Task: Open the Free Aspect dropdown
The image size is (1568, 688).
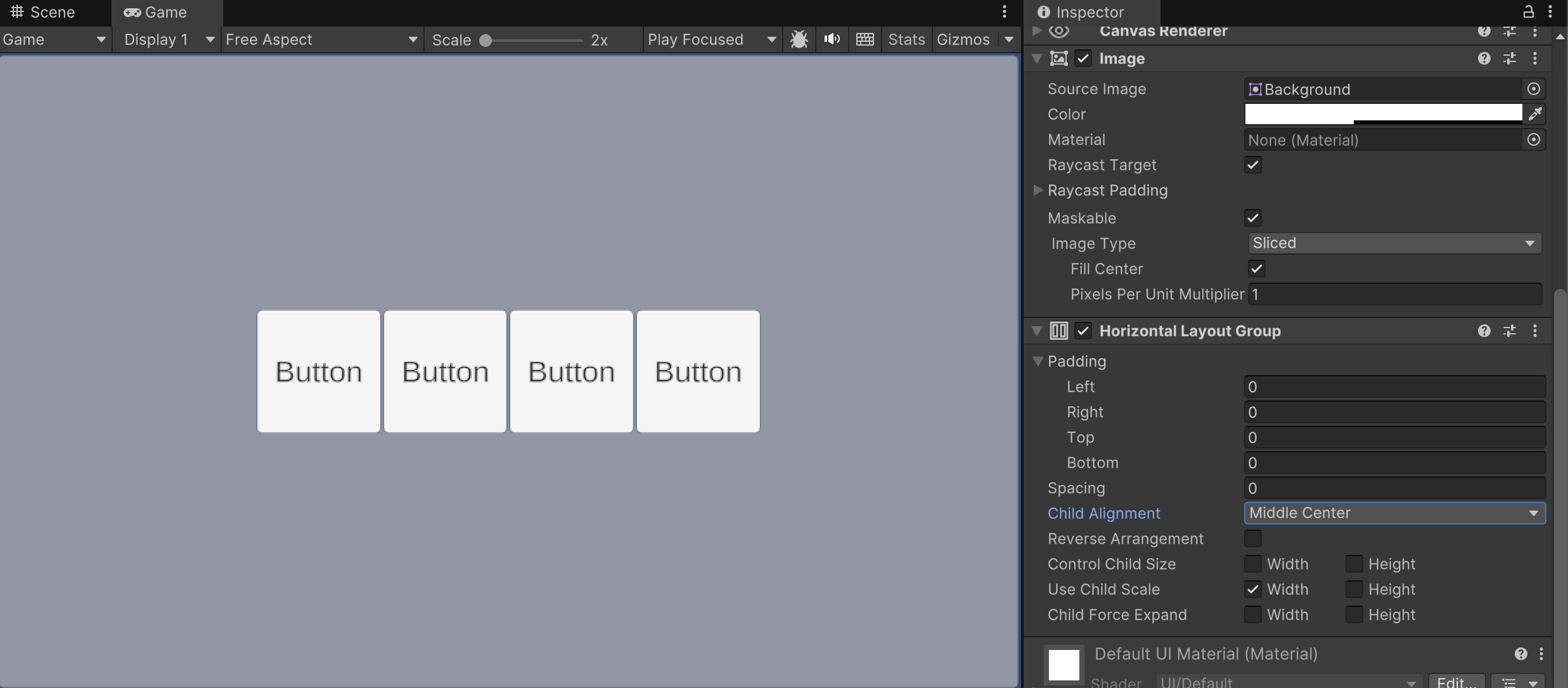Action: tap(322, 39)
